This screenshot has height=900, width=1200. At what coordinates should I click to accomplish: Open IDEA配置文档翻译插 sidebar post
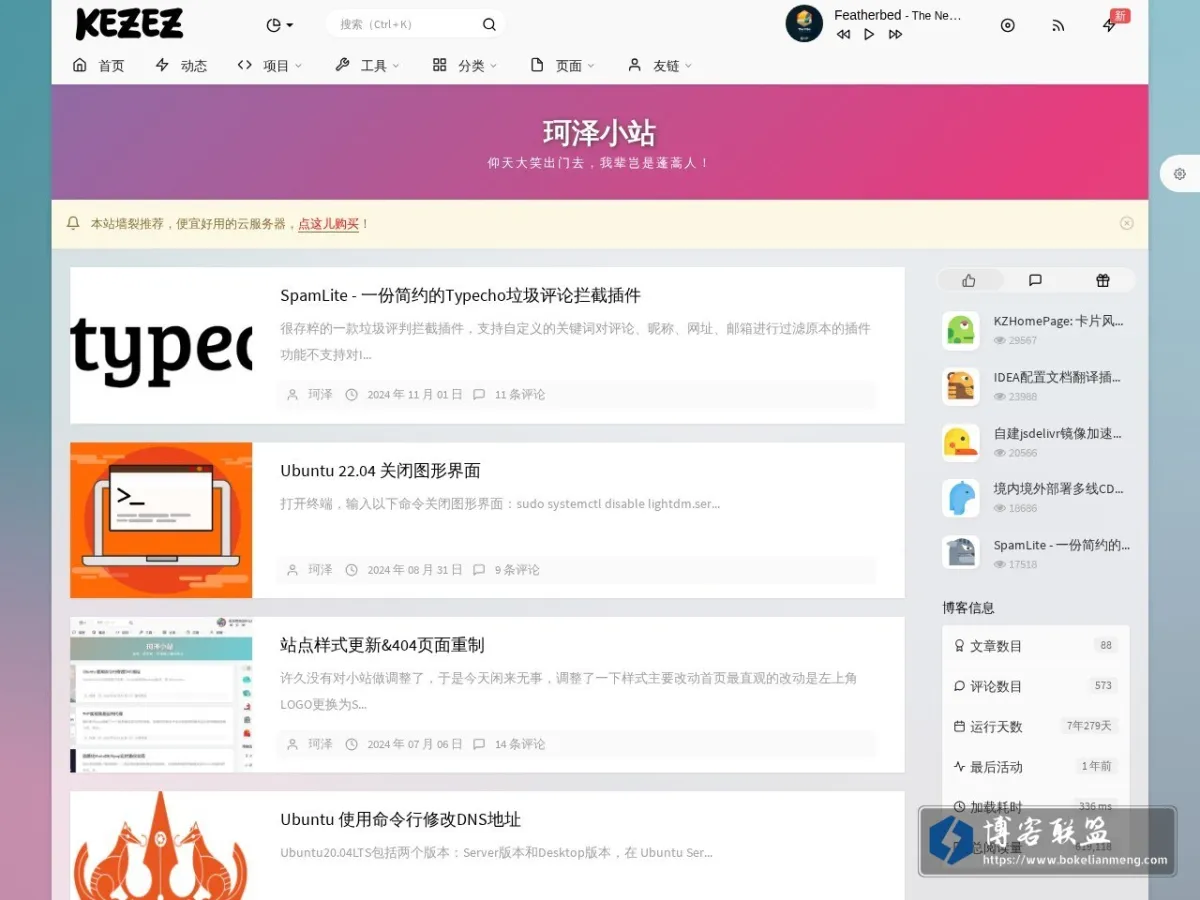point(1057,377)
